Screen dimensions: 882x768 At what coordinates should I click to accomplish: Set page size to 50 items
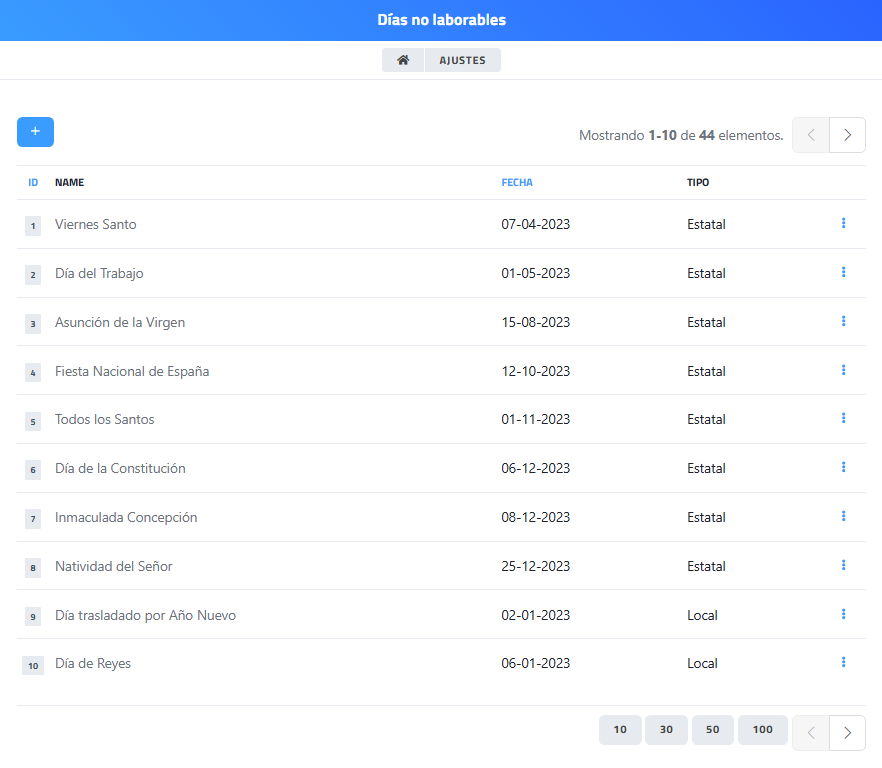pos(712,730)
